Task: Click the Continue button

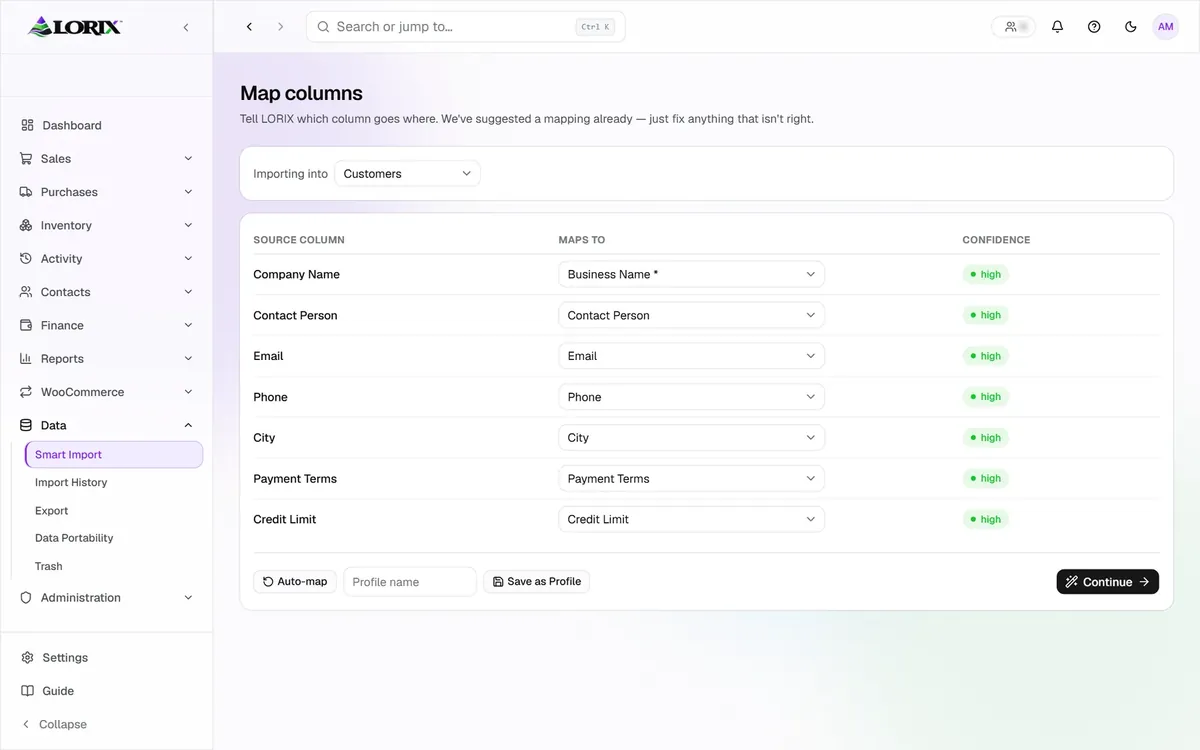Action: (1107, 581)
